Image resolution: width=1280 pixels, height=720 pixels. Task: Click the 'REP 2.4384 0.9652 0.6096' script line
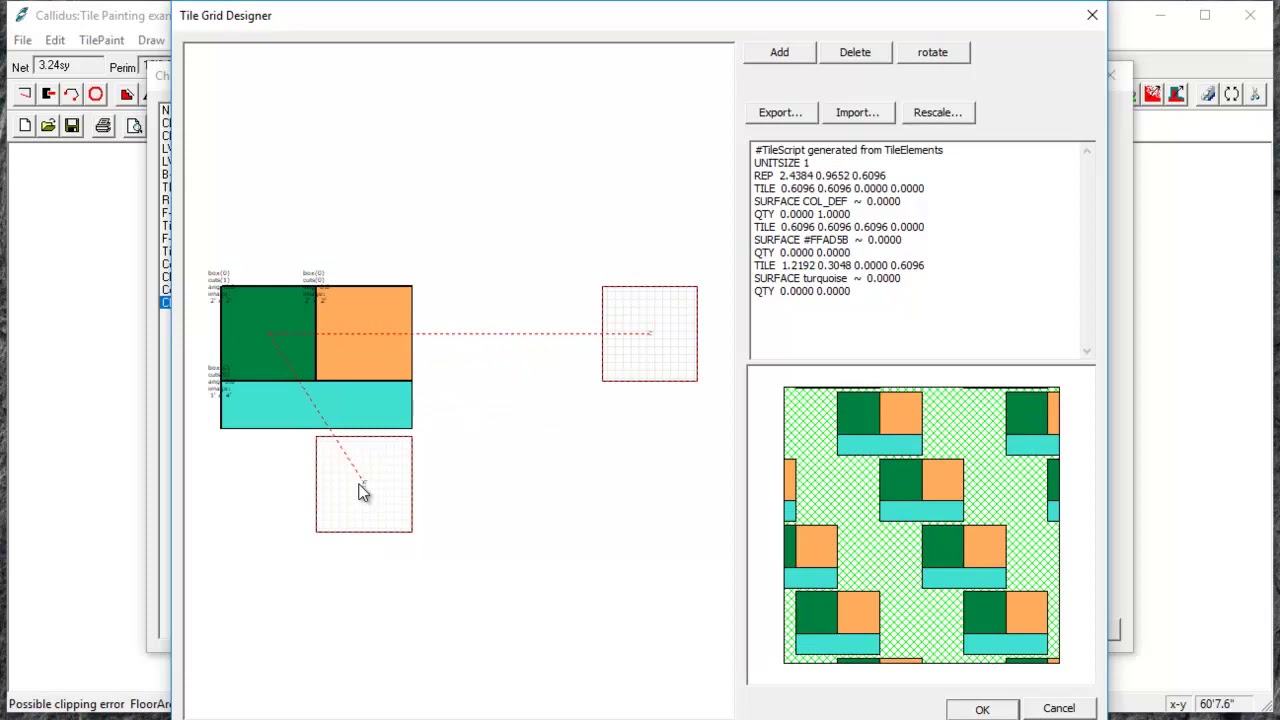coord(819,176)
